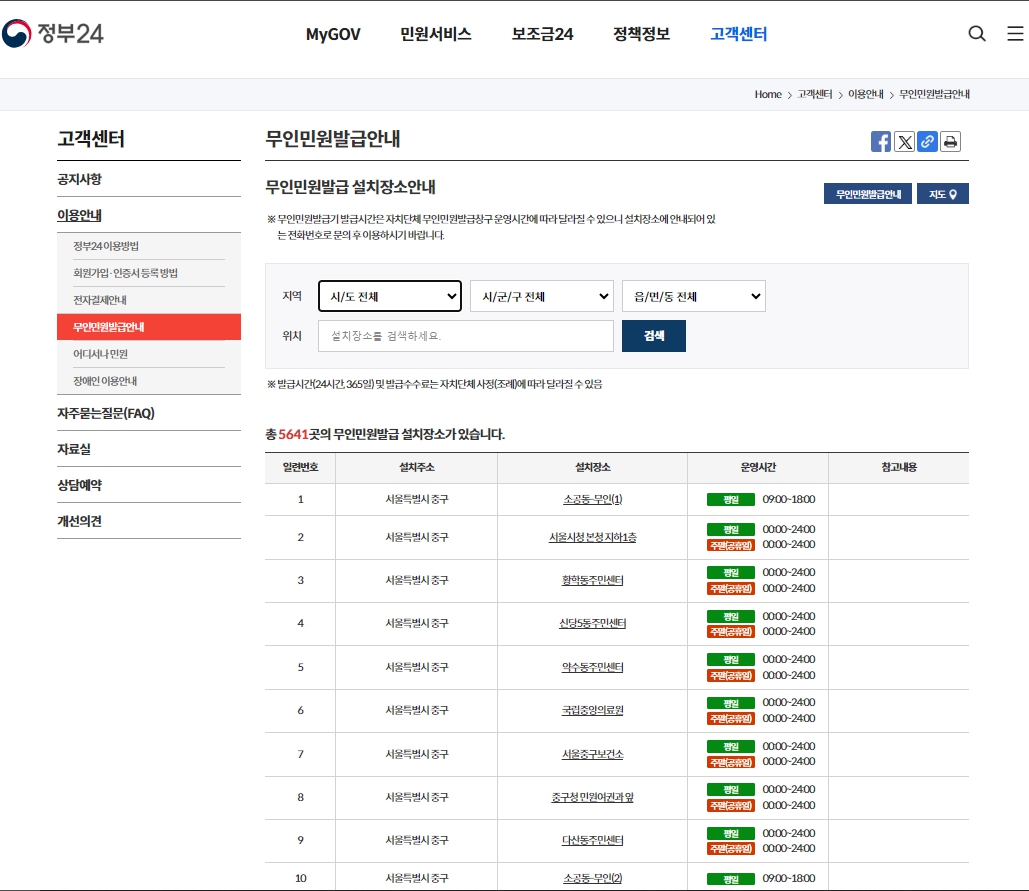Open 정부24 이용방법 submenu
Screen dimensions: 1029x891
click(x=106, y=246)
